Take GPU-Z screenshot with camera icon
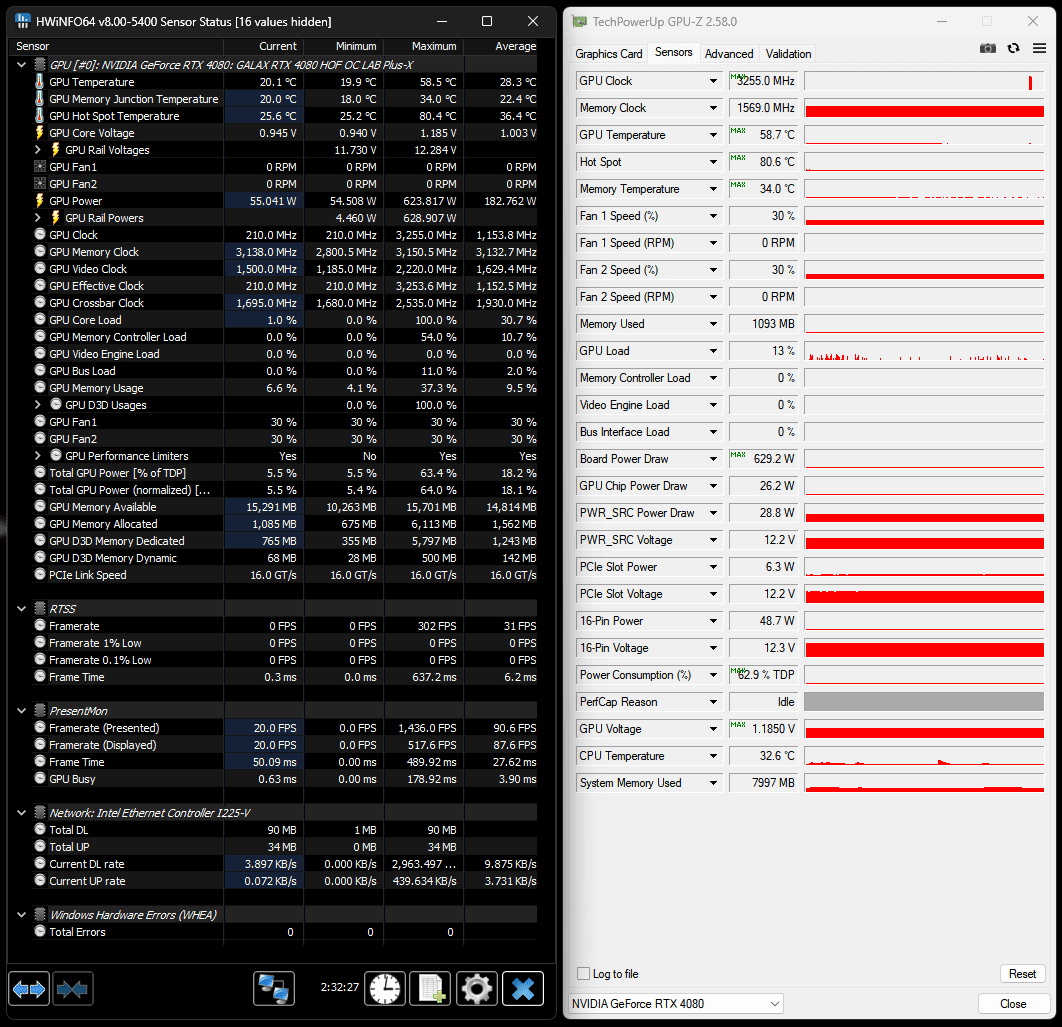Image resolution: width=1062 pixels, height=1027 pixels. [x=987, y=48]
